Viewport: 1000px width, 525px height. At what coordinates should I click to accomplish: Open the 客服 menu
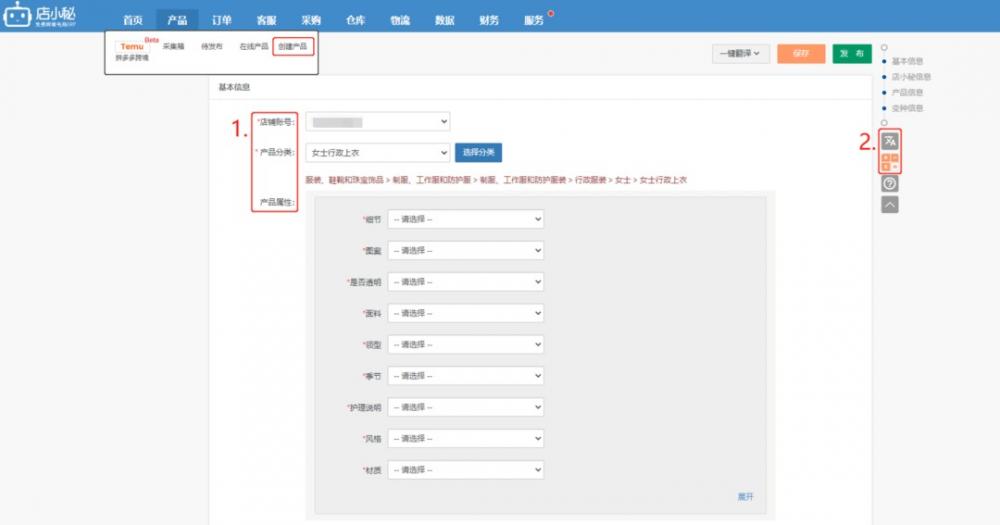click(x=267, y=20)
